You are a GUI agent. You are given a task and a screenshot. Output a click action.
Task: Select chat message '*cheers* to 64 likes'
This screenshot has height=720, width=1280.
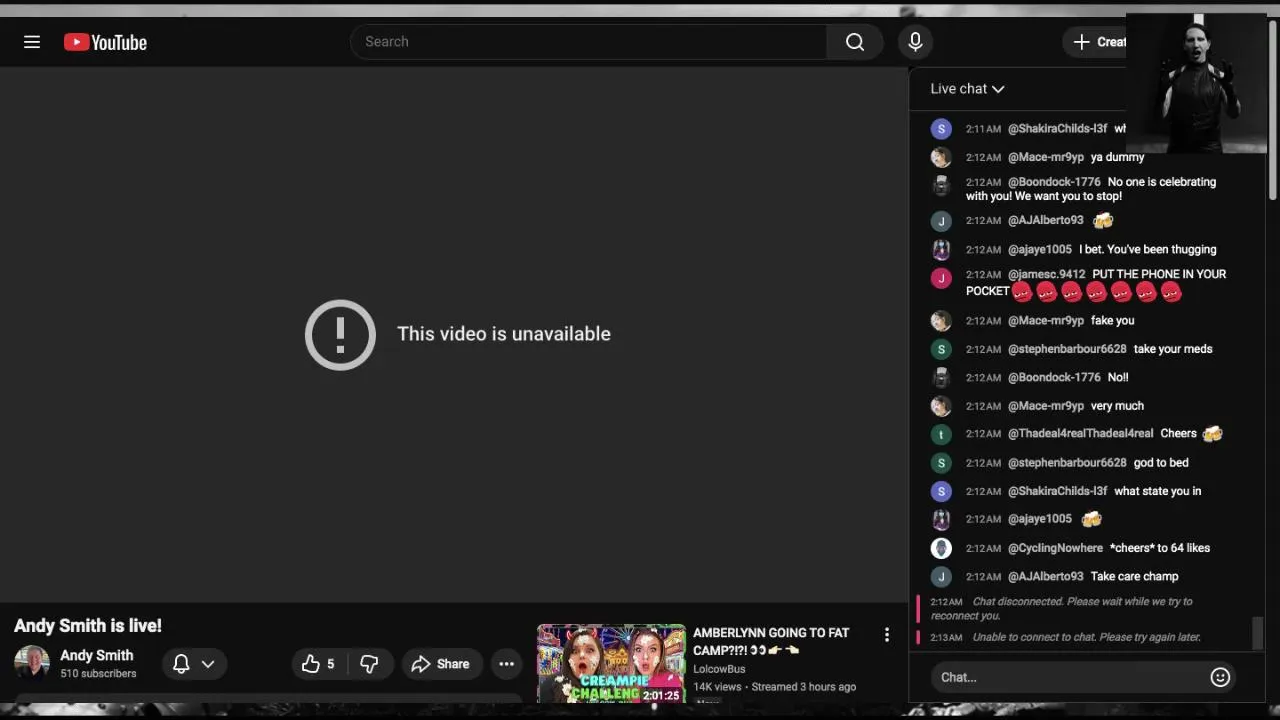pos(1160,548)
